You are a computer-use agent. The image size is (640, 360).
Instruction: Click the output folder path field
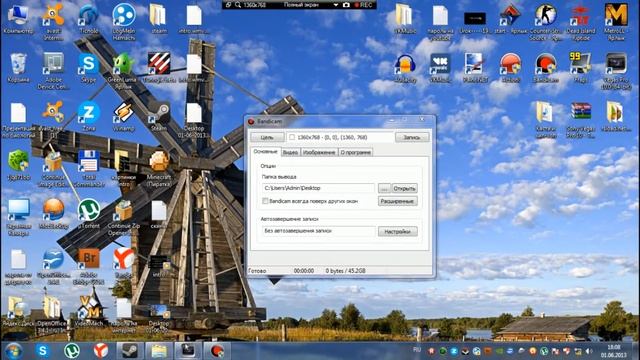pos(318,188)
